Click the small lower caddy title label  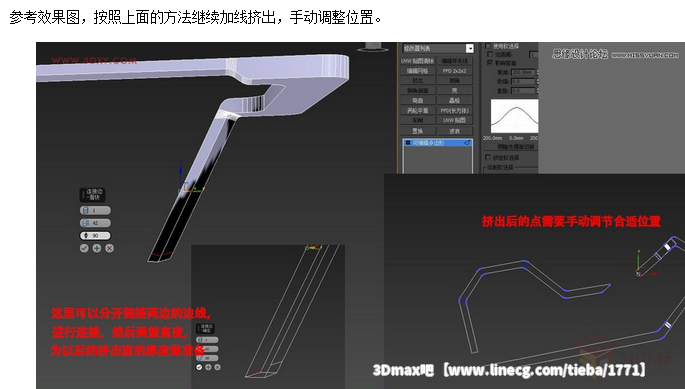(x=206, y=329)
